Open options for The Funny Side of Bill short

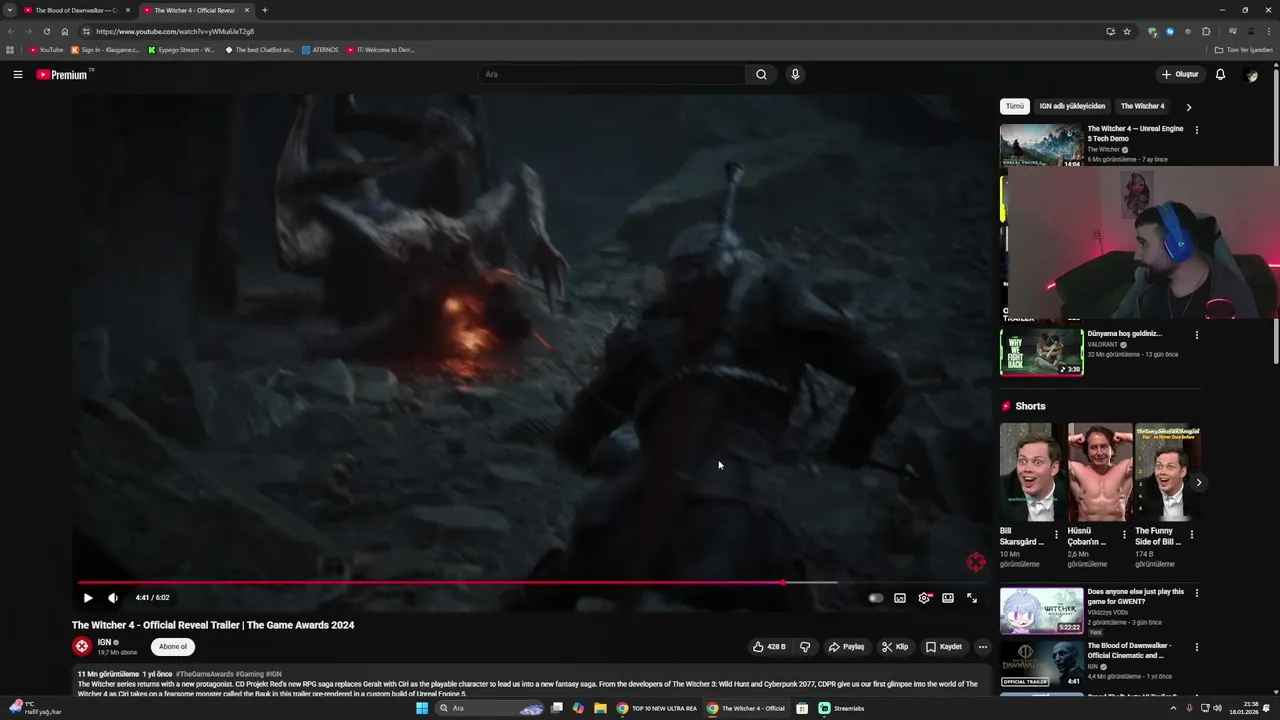[x=1191, y=535]
